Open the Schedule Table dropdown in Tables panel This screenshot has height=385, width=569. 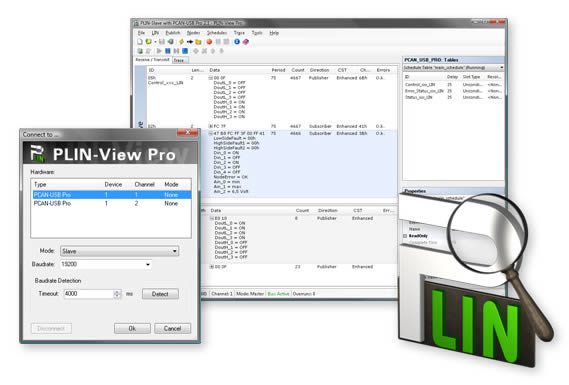tap(453, 68)
